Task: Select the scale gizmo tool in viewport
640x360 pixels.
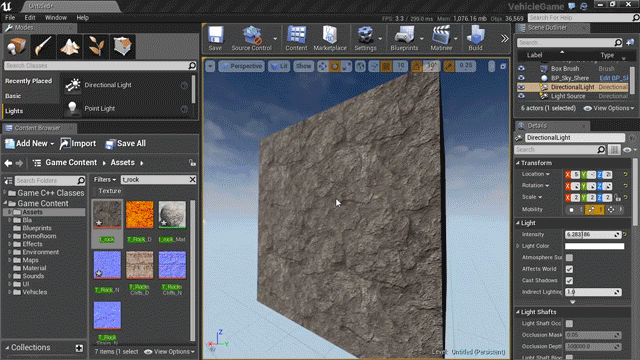Action: [x=347, y=66]
